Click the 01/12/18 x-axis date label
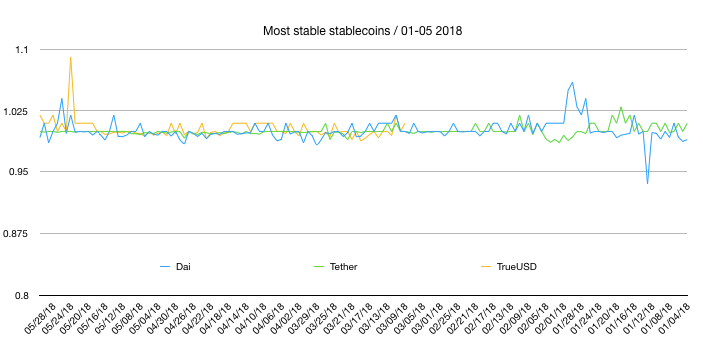The height and width of the screenshot is (362, 703). [x=637, y=318]
